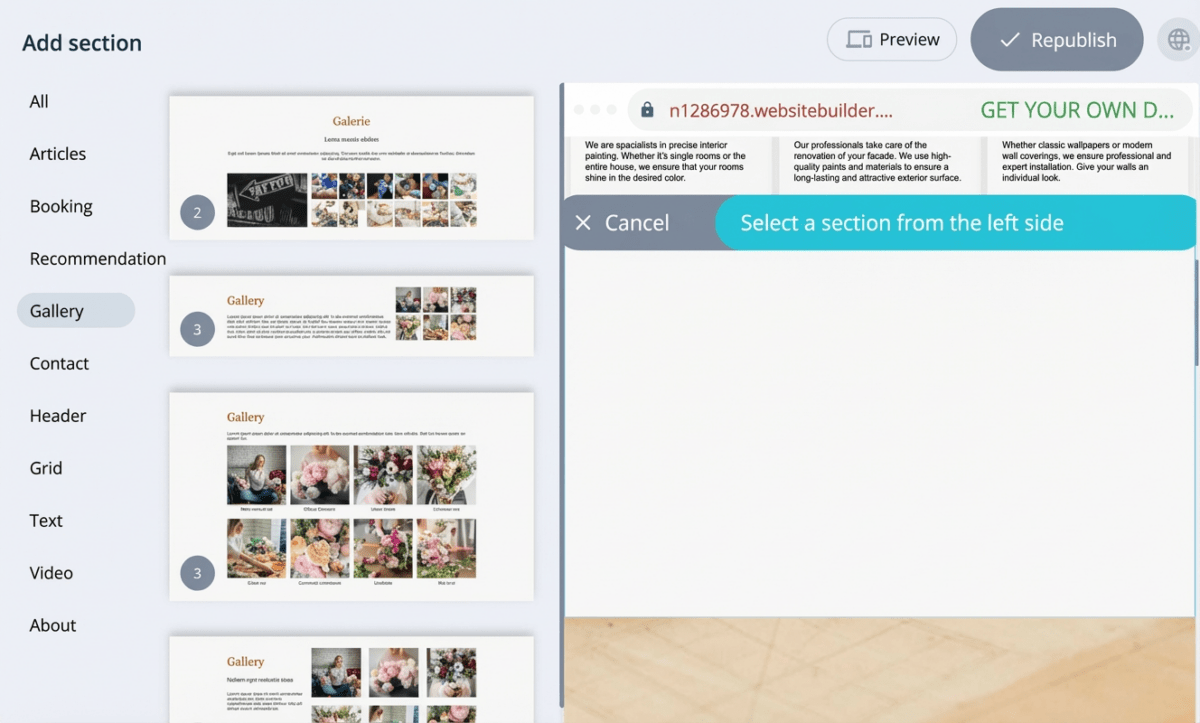The height and width of the screenshot is (723, 1200).
Task: Click the devices icon in Preview button
Action: tap(858, 40)
